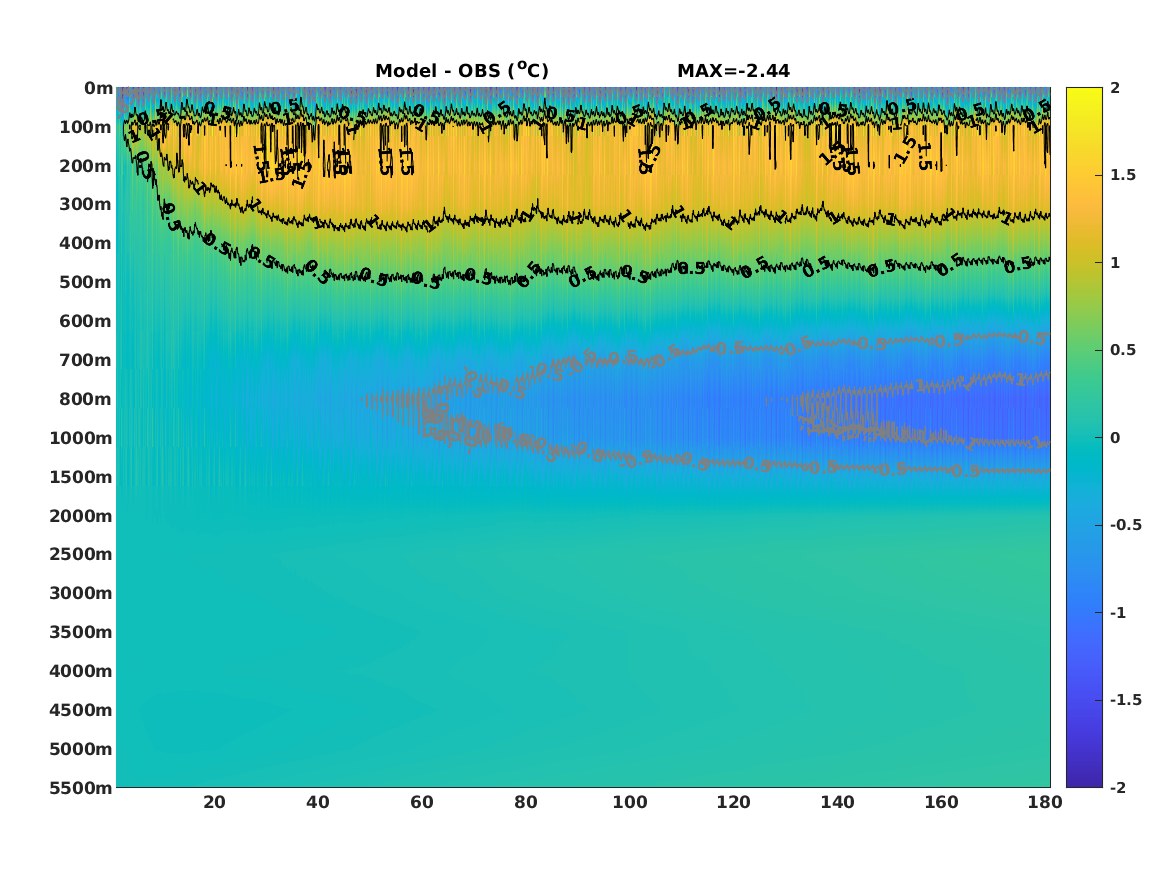Click the colorbar tick label '2'
Viewport: 1167px width, 875px height.
[x=1115, y=88]
